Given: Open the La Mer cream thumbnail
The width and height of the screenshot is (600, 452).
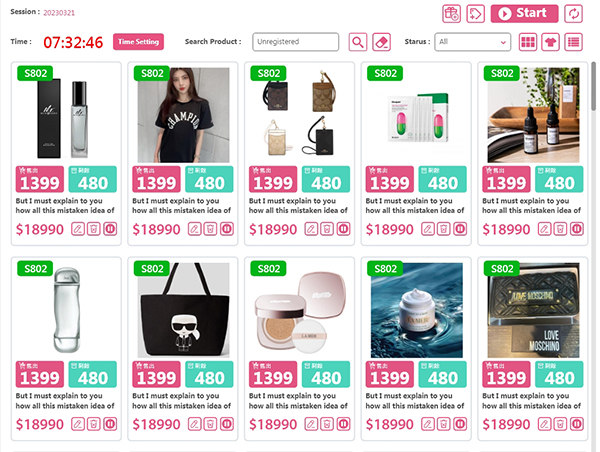Looking at the screenshot, I should pyautogui.click(x=416, y=310).
